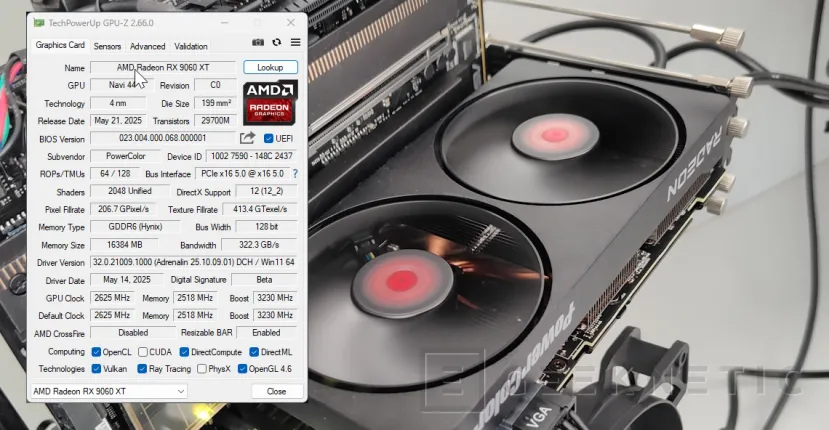The image size is (829, 430).
Task: Click the Name field AMD Radeon RX 9060 XT
Action: pyautogui.click(x=163, y=67)
